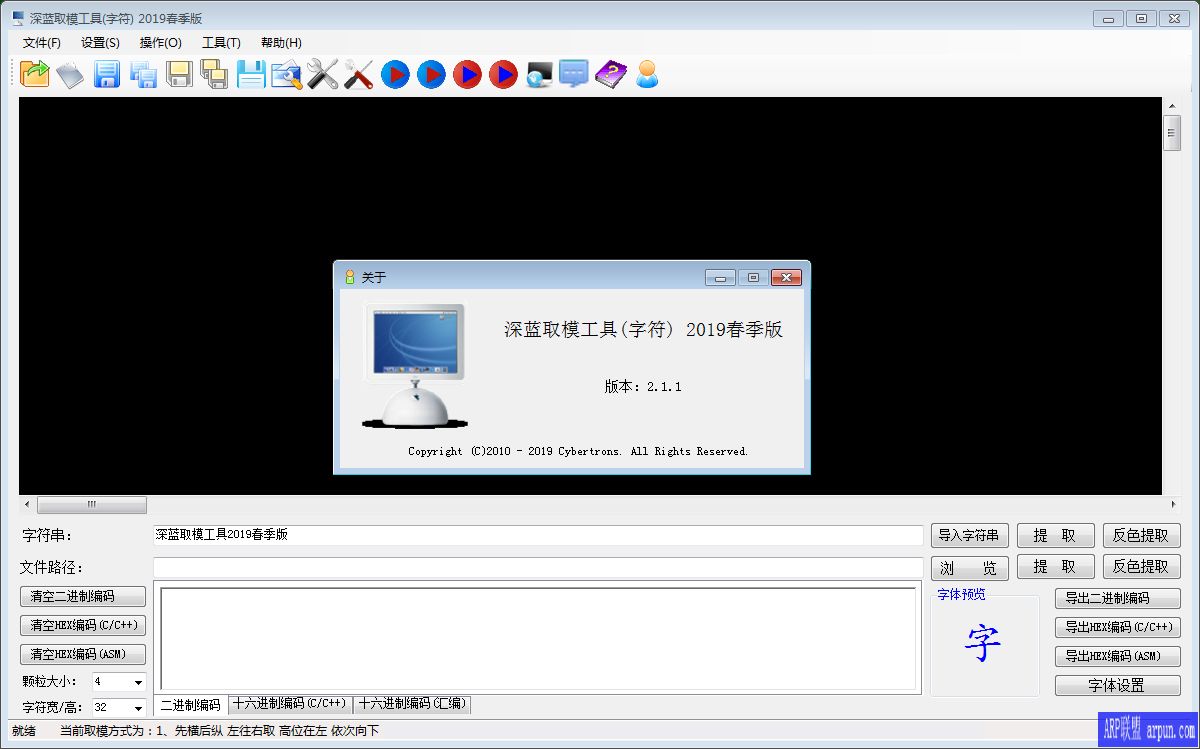This screenshot has height=749, width=1200.
Task: Click the eraser icon in the toolbar
Action: click(70, 75)
